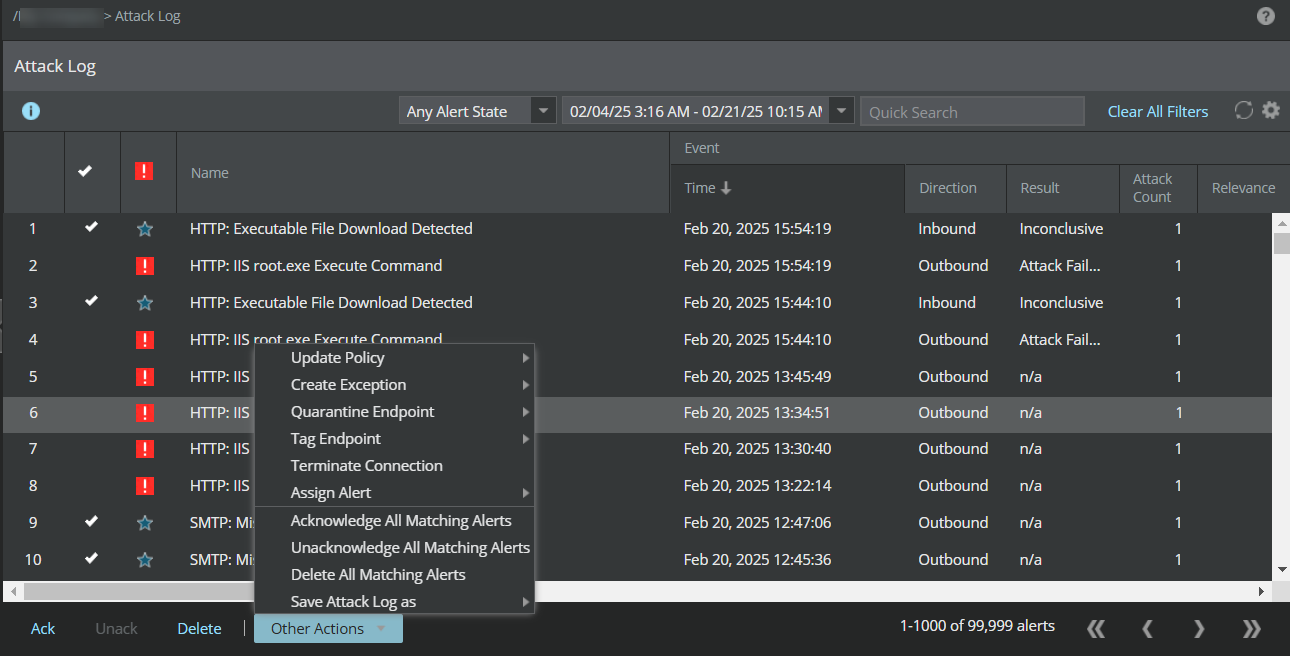Click the star icon in row 1

tap(144, 229)
